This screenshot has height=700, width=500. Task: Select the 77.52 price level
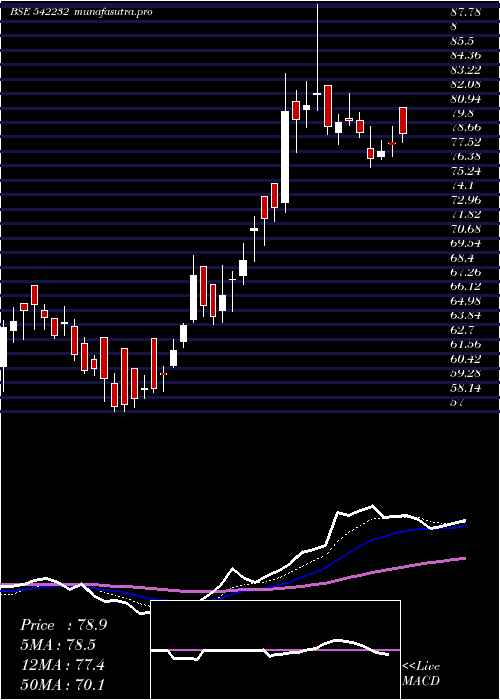[466, 142]
